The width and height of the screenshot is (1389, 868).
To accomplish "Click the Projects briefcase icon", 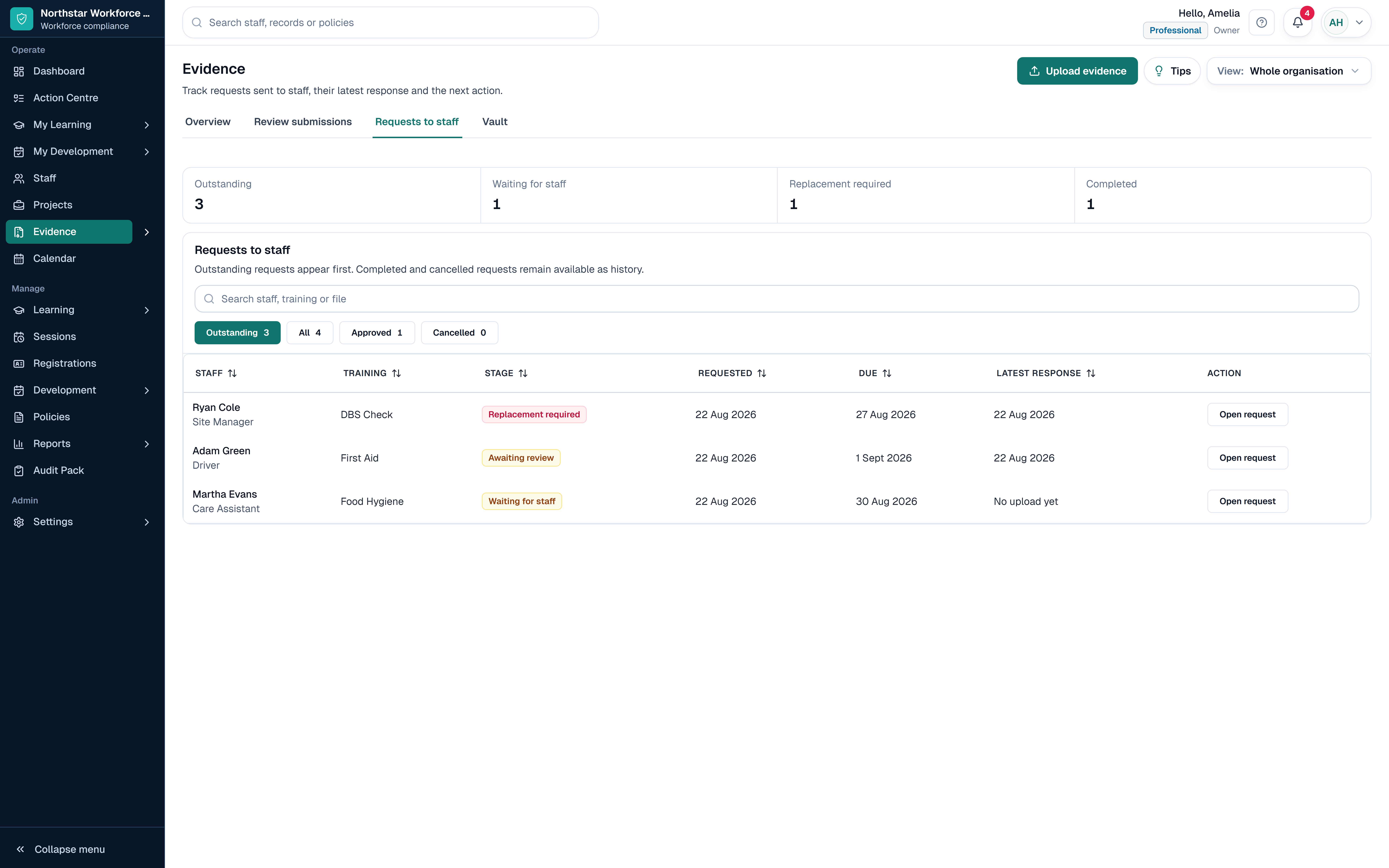I will click(19, 205).
